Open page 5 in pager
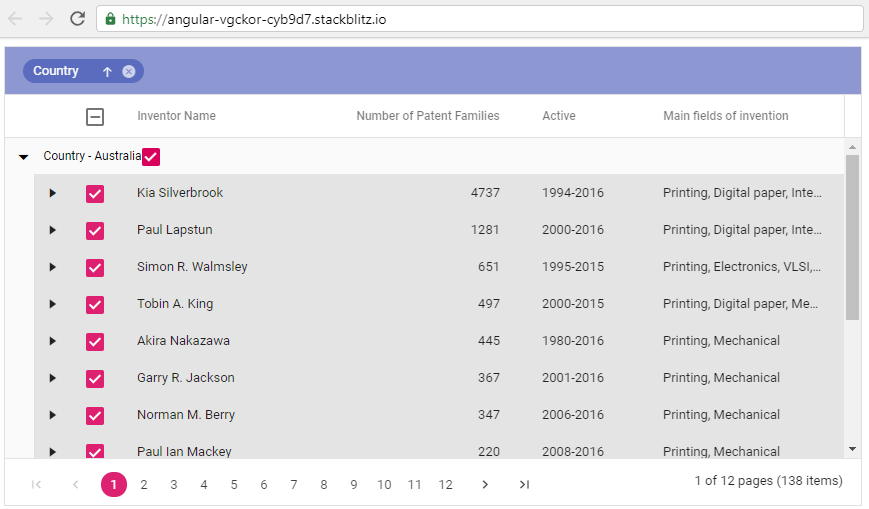The width and height of the screenshot is (869, 509). click(x=234, y=484)
